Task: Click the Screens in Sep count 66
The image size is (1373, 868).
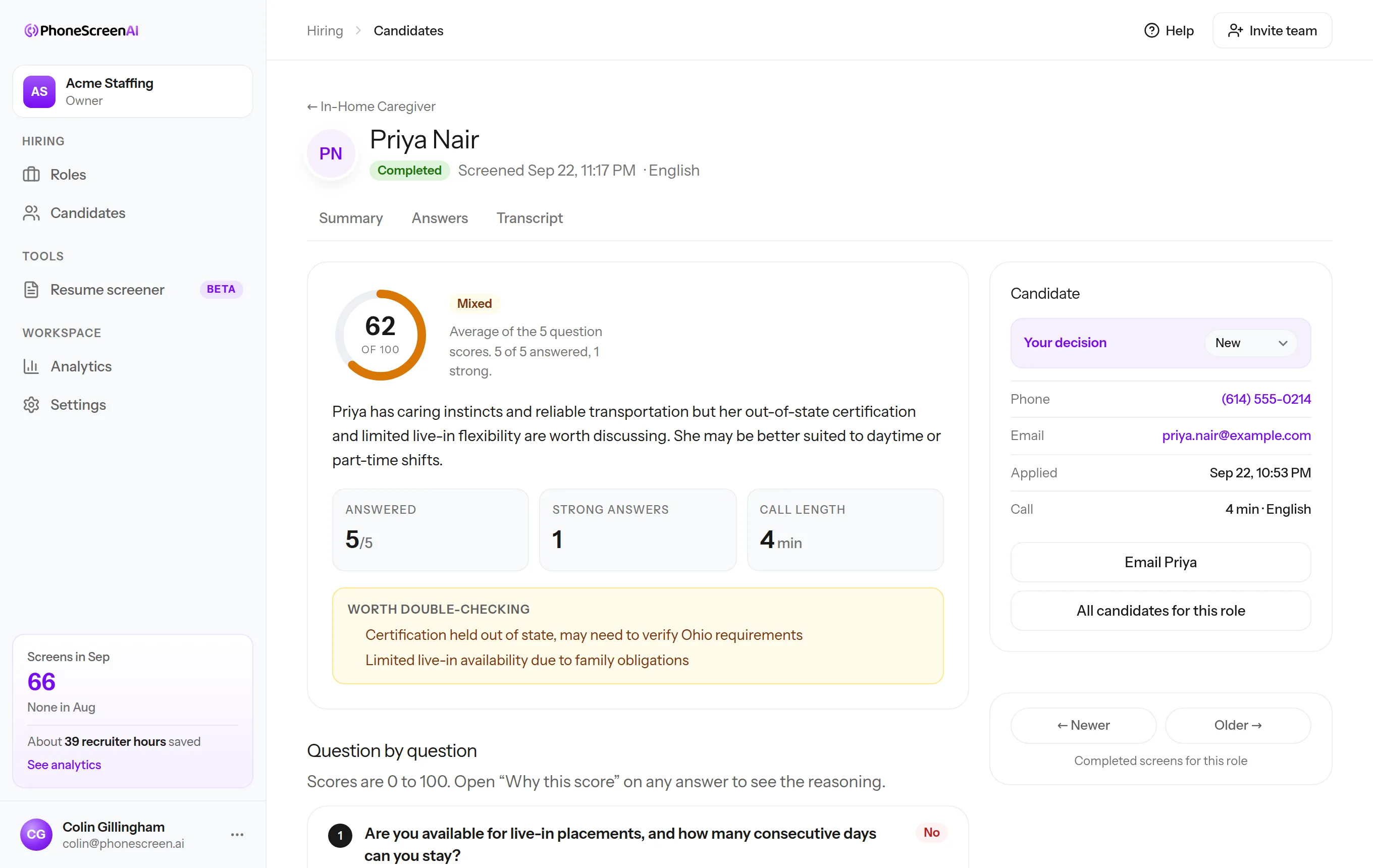Action: click(41, 682)
